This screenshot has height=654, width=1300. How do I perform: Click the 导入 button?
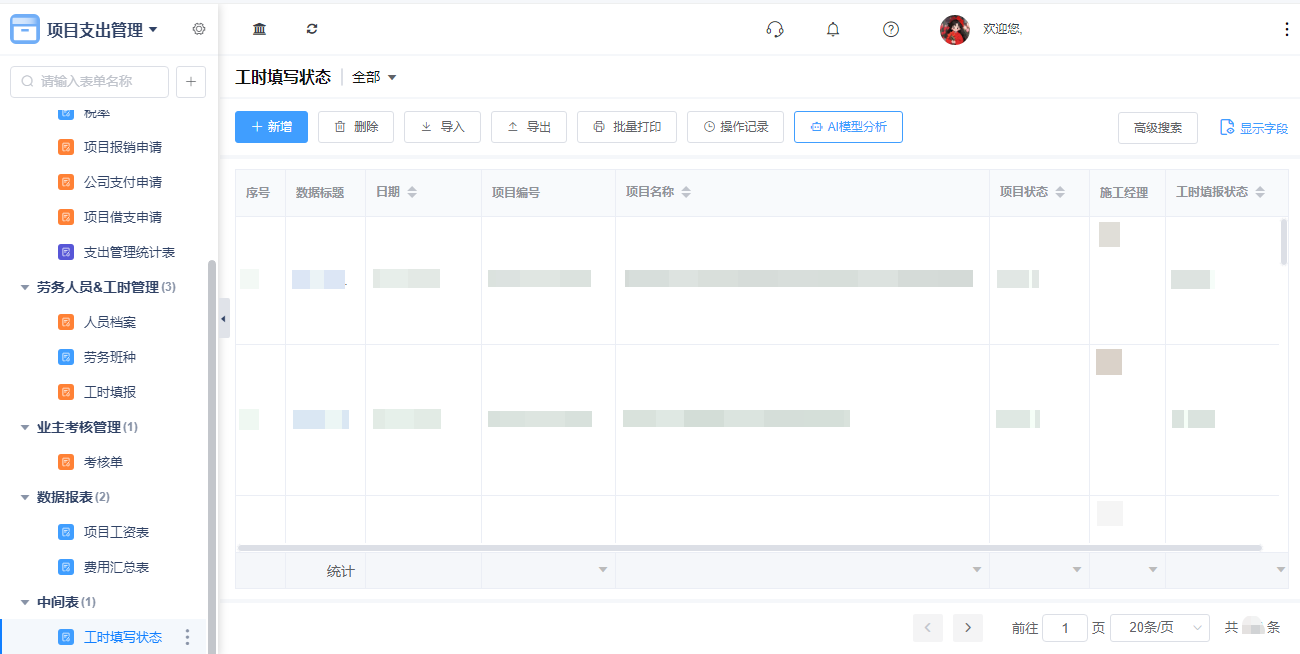click(442, 127)
